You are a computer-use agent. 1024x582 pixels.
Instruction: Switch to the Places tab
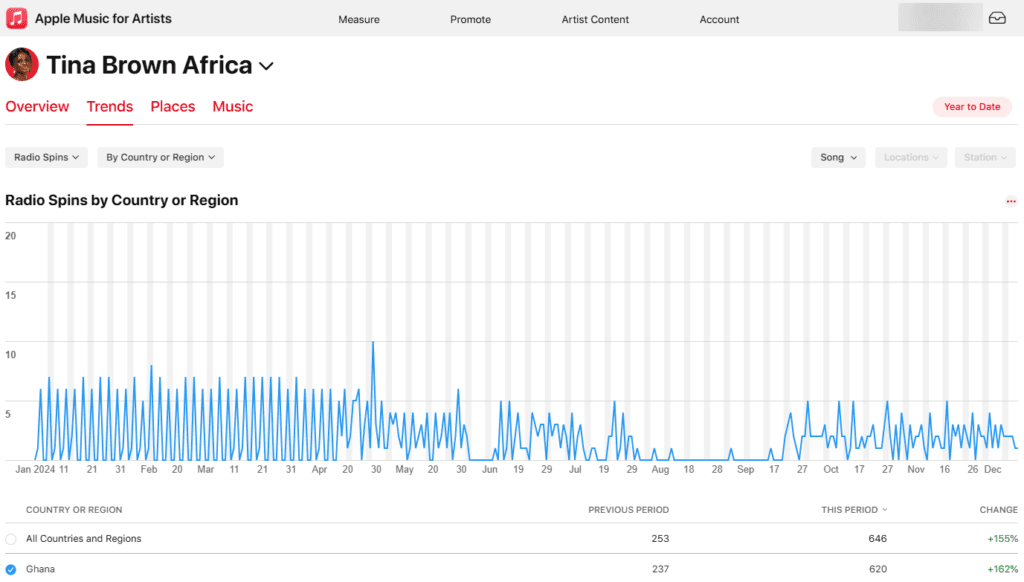point(172,107)
